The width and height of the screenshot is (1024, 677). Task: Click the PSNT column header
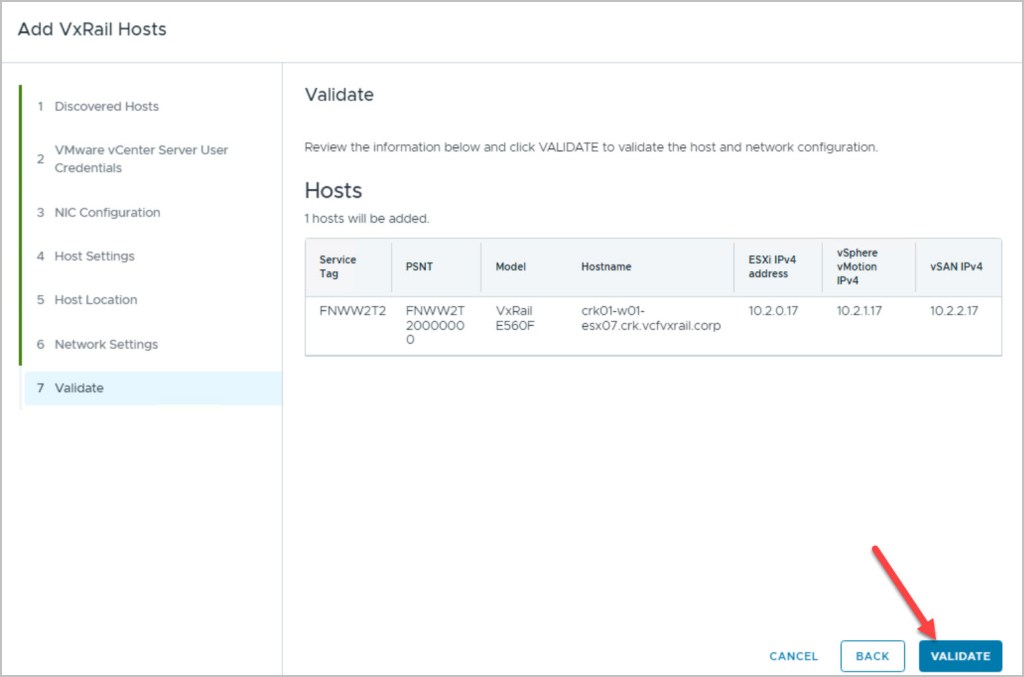coord(420,267)
